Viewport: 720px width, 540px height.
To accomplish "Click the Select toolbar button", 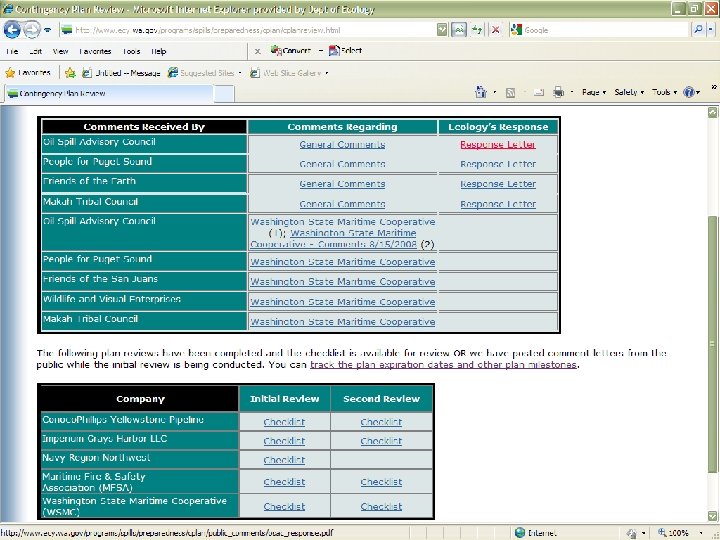I will pos(345,51).
